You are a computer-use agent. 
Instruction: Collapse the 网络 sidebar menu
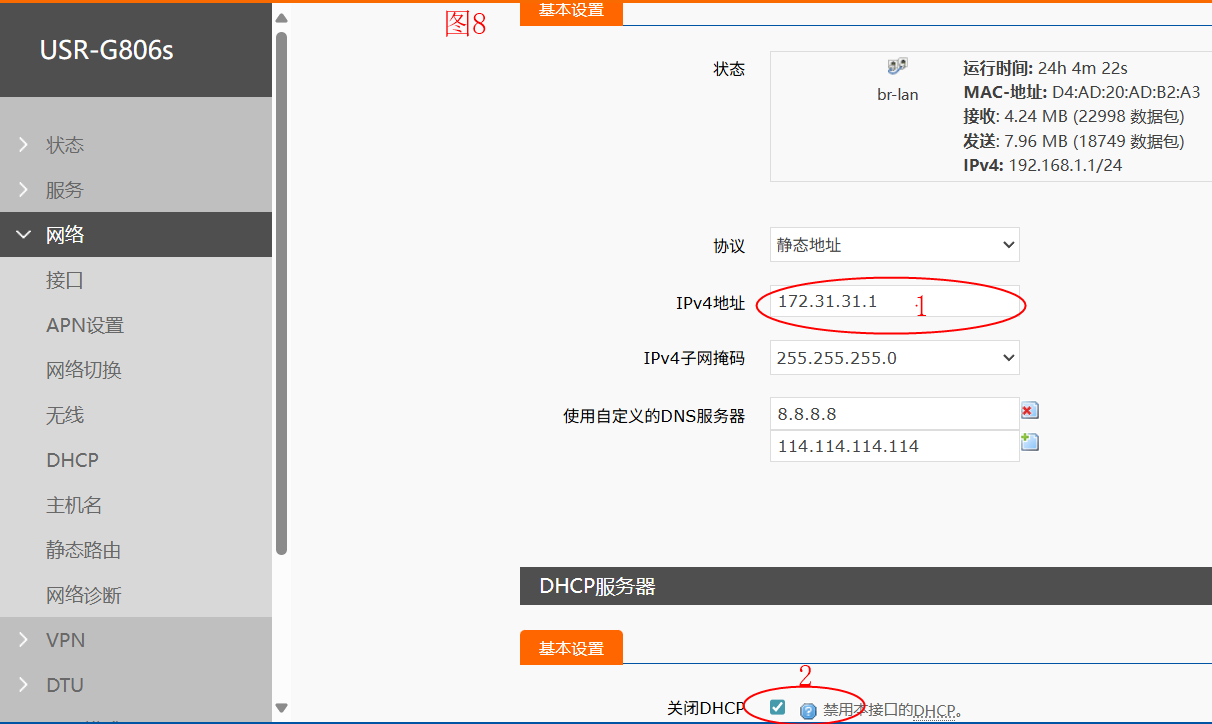coord(136,235)
